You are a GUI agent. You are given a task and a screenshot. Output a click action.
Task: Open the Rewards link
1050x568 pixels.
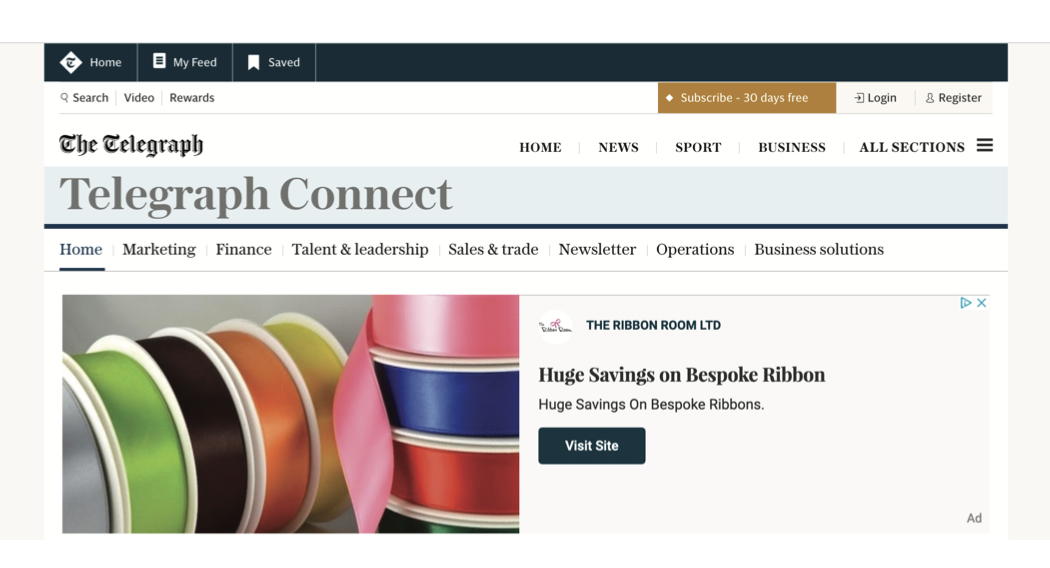tap(192, 98)
